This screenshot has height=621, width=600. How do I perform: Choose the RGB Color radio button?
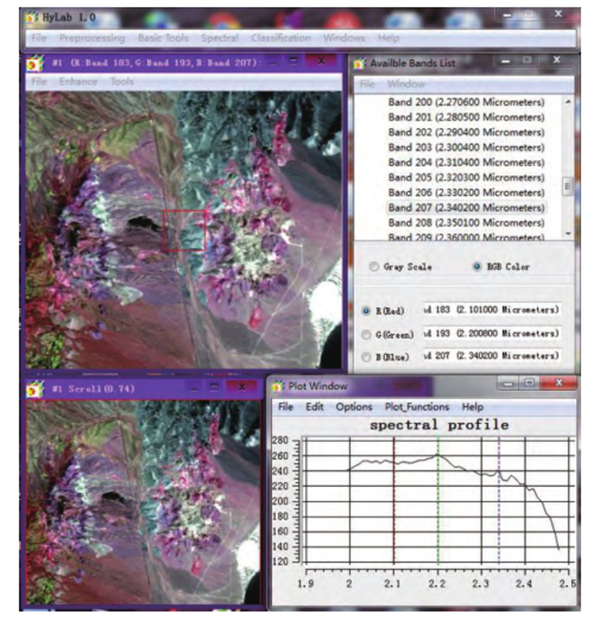pos(477,267)
